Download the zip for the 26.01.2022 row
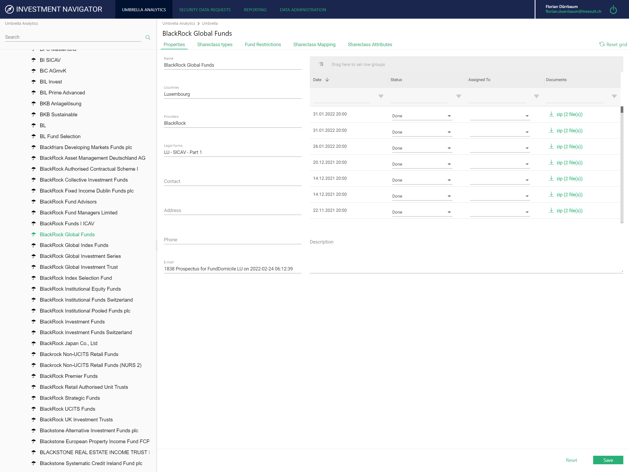Viewport: 629px width, 472px height. click(x=566, y=146)
